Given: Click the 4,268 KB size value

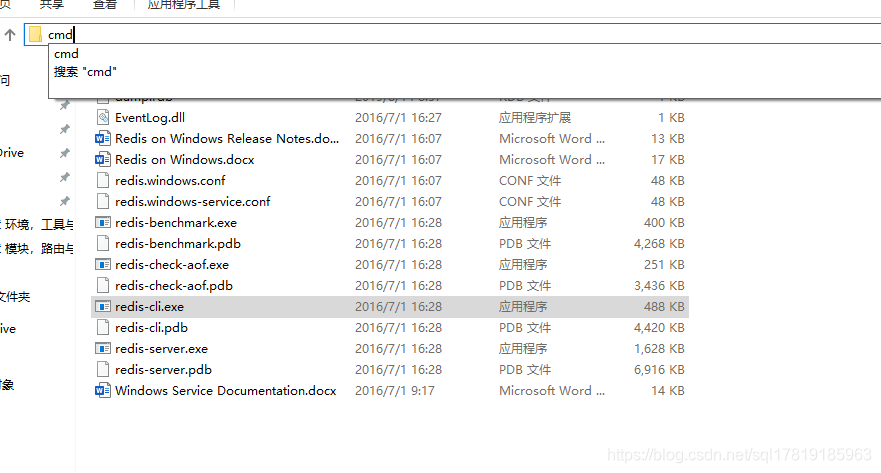Looking at the screenshot, I should click(x=660, y=243).
